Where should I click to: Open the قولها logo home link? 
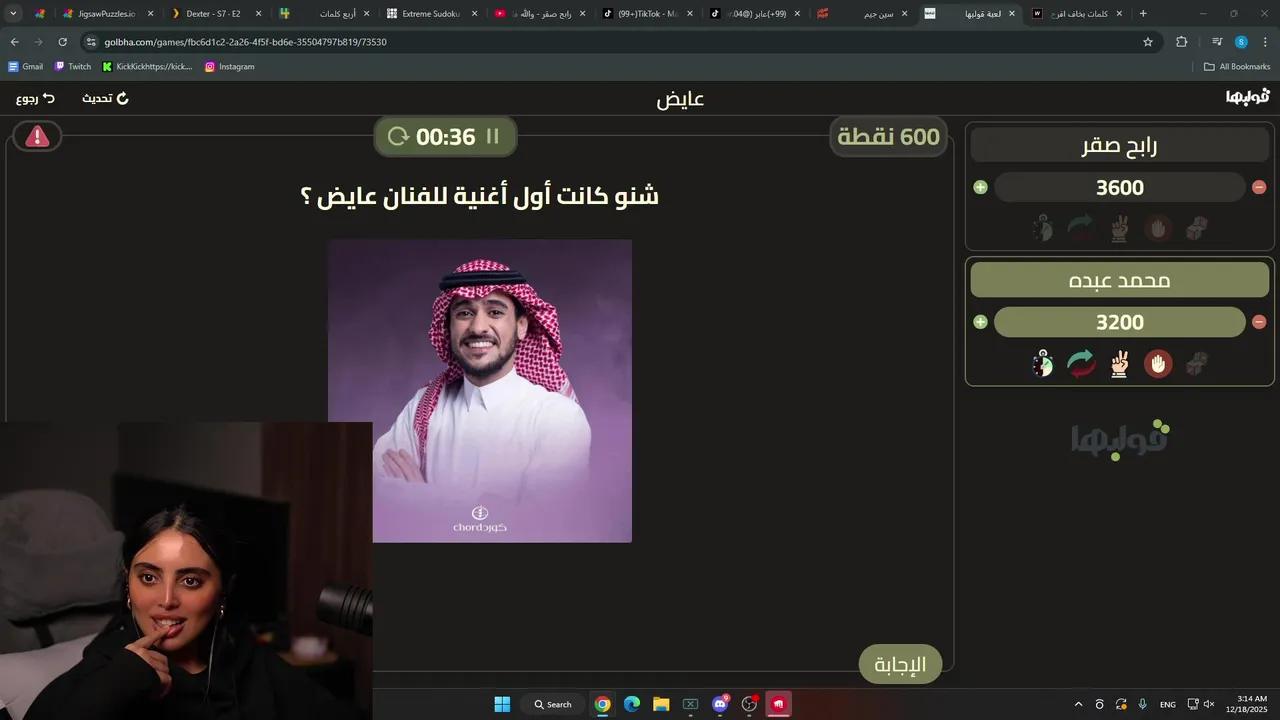[1247, 97]
